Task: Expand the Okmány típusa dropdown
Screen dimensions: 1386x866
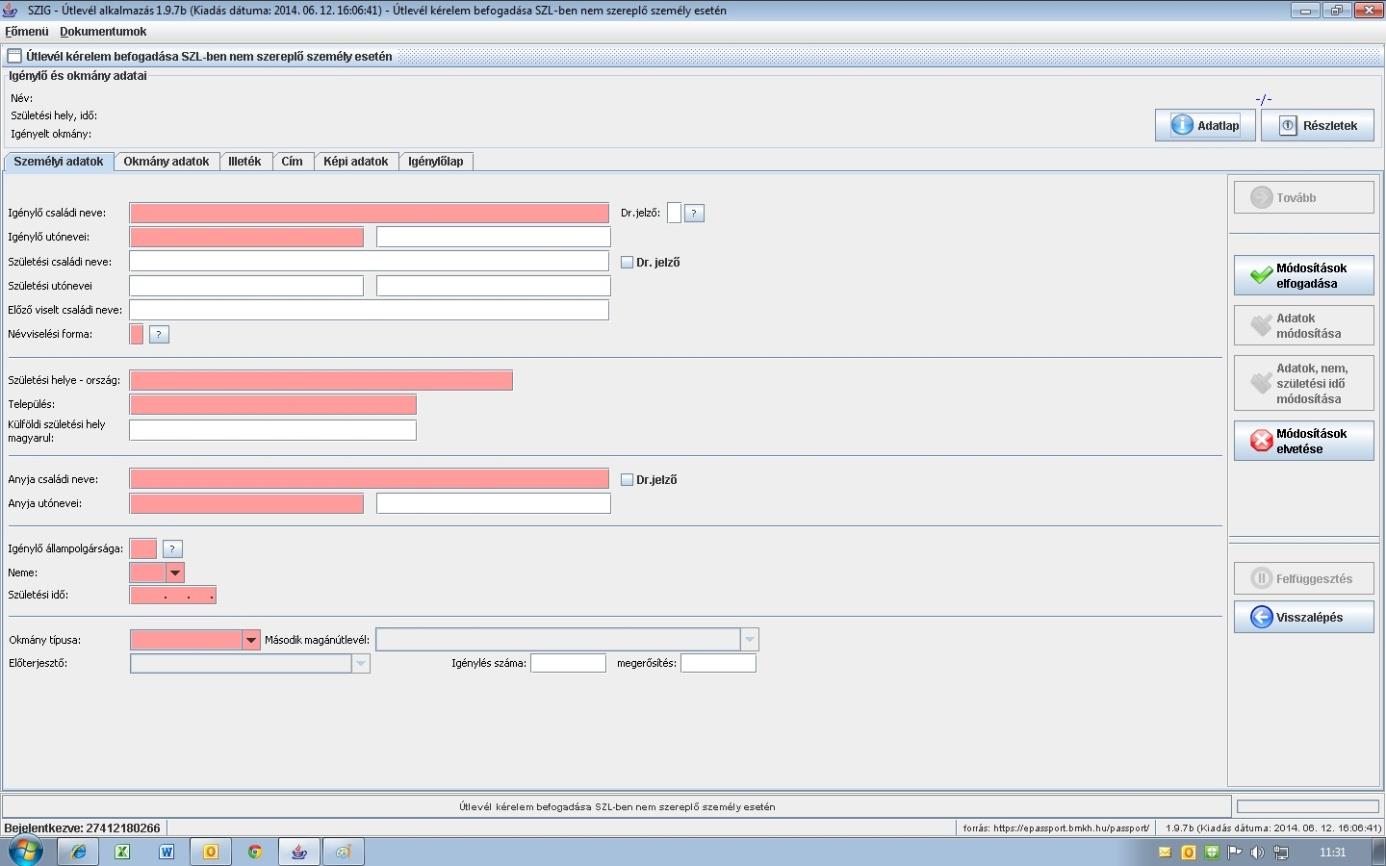Action: pyautogui.click(x=251, y=640)
